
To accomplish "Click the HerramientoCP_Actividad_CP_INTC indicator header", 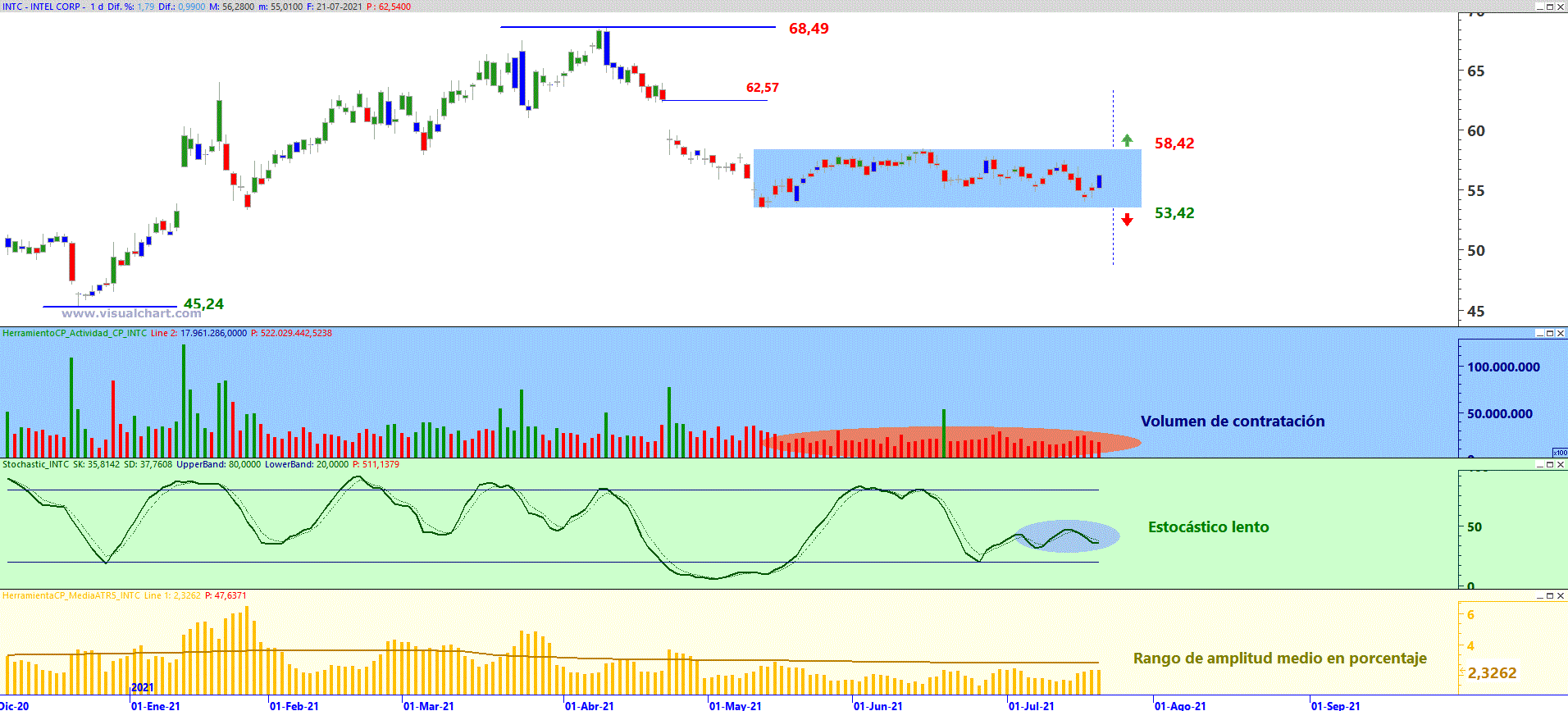I will pyautogui.click(x=75, y=333).
